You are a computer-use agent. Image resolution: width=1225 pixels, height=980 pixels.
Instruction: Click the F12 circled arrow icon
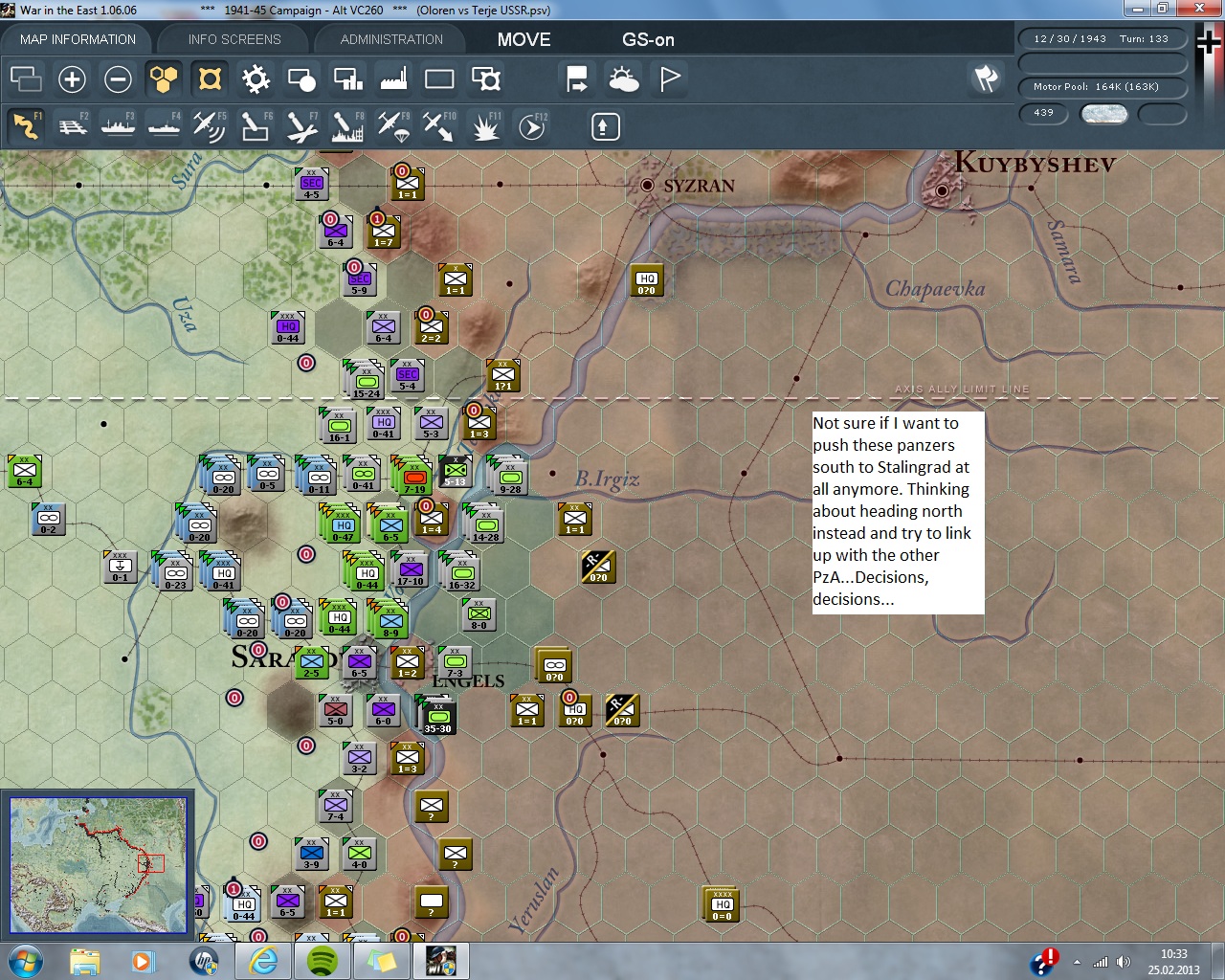point(531,126)
